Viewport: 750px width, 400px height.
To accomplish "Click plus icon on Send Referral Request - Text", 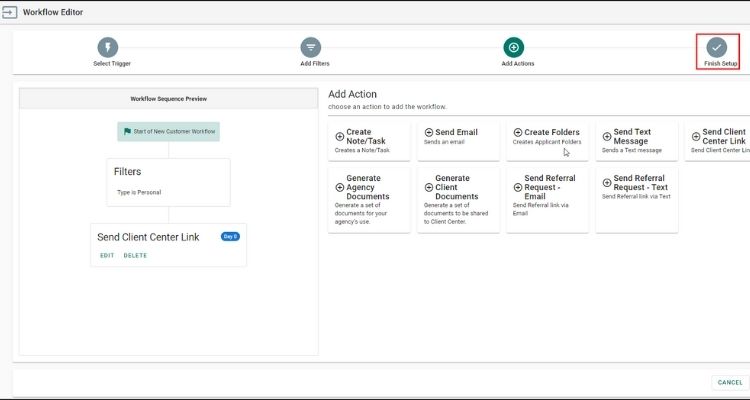I will pyautogui.click(x=607, y=183).
